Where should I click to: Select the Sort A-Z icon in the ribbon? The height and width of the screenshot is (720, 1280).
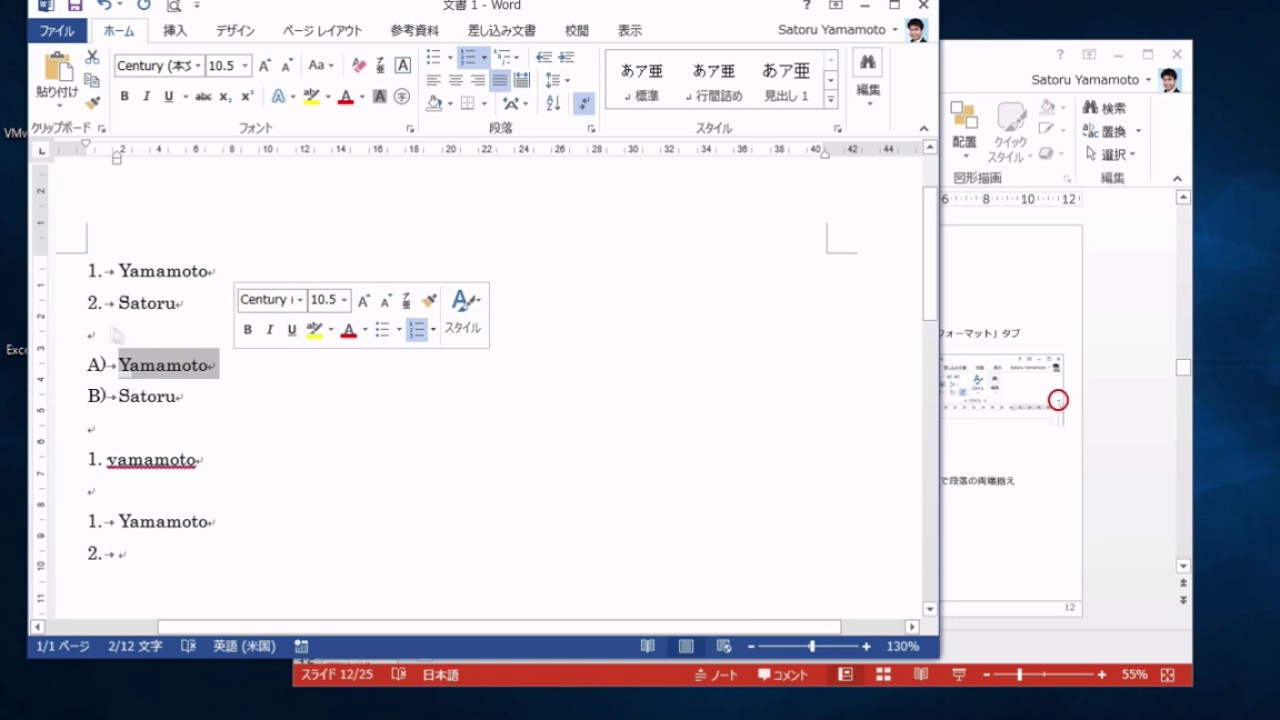pos(554,103)
